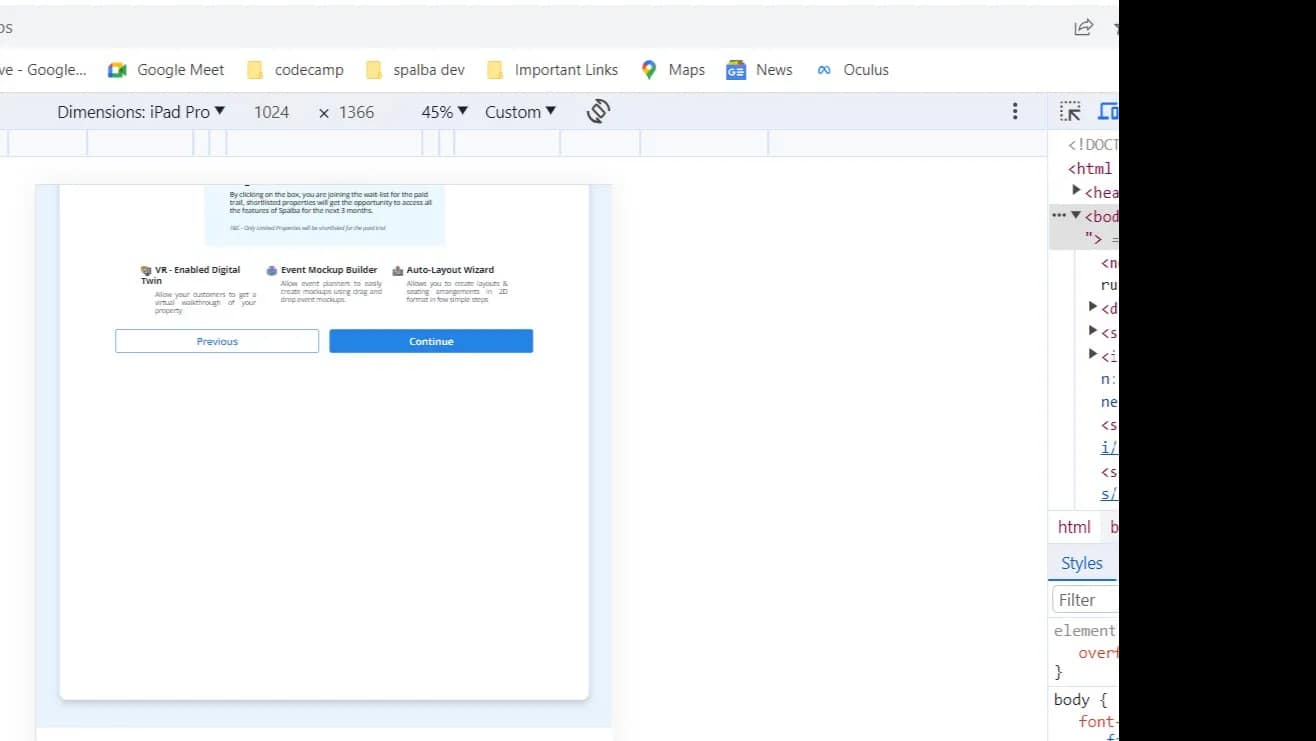The image size is (1316, 741).
Task: Open the Custom throttling dropdown
Action: pyautogui.click(x=520, y=112)
